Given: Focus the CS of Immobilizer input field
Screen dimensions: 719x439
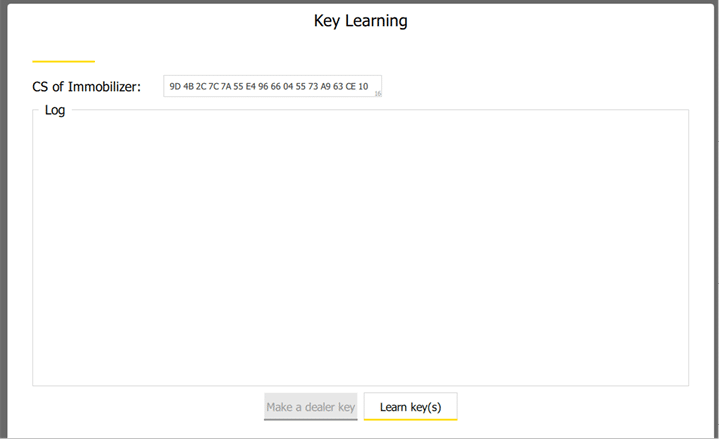Looking at the screenshot, I should click(272, 87).
